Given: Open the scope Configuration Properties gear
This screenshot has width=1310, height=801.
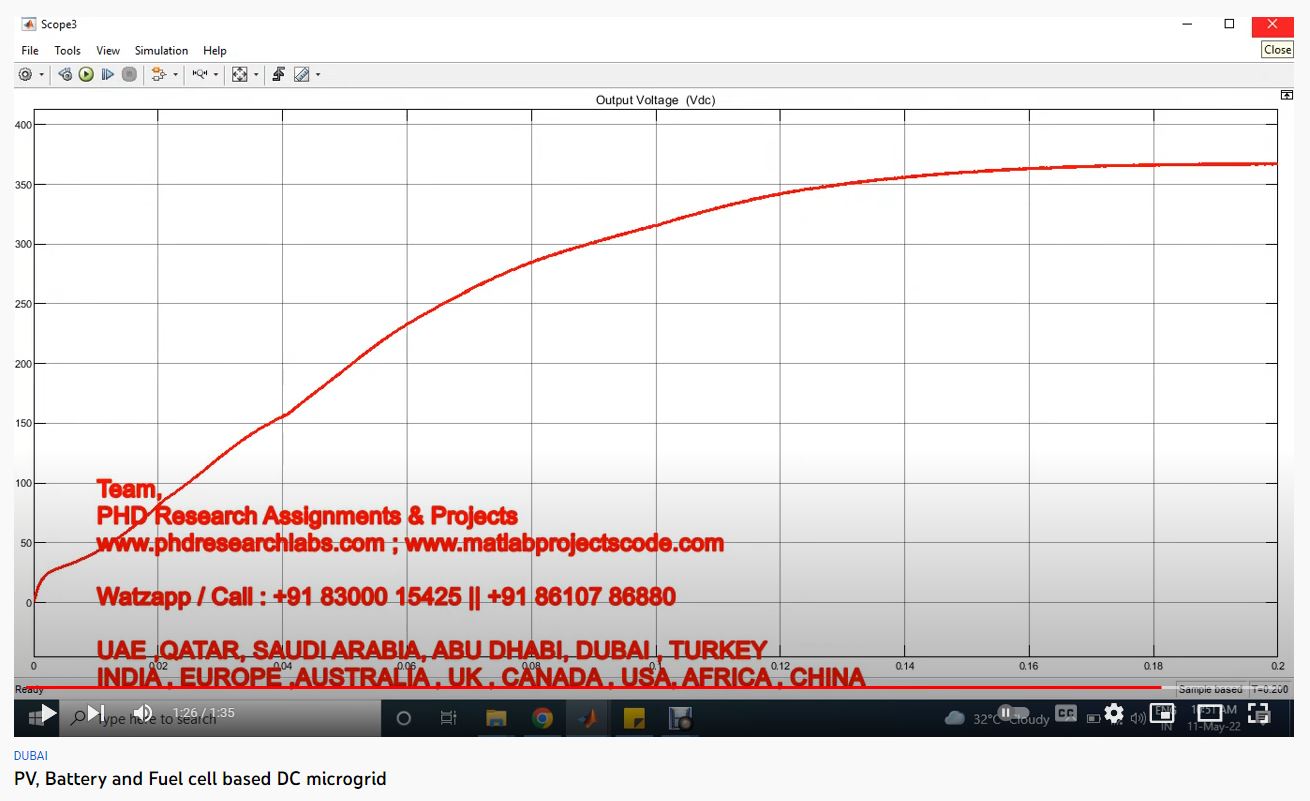Looking at the screenshot, I should point(25,74).
